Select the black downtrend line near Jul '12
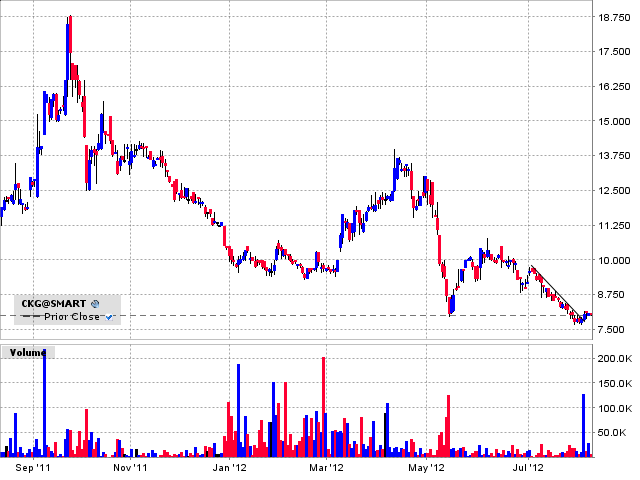 point(555,290)
